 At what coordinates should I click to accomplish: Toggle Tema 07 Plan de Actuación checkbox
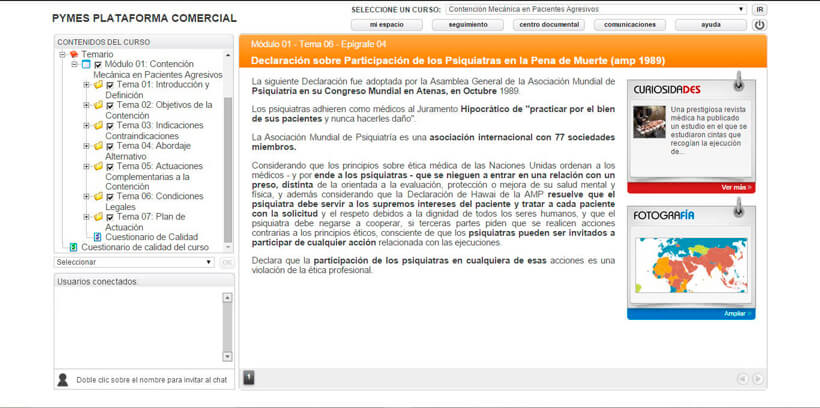coord(110,217)
